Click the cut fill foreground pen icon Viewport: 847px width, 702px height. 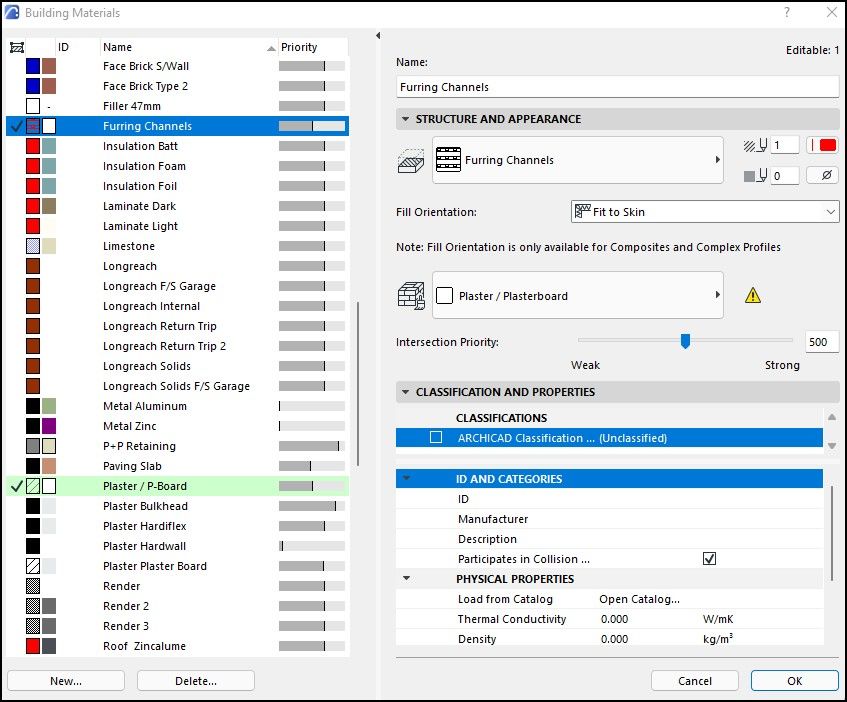pos(755,145)
